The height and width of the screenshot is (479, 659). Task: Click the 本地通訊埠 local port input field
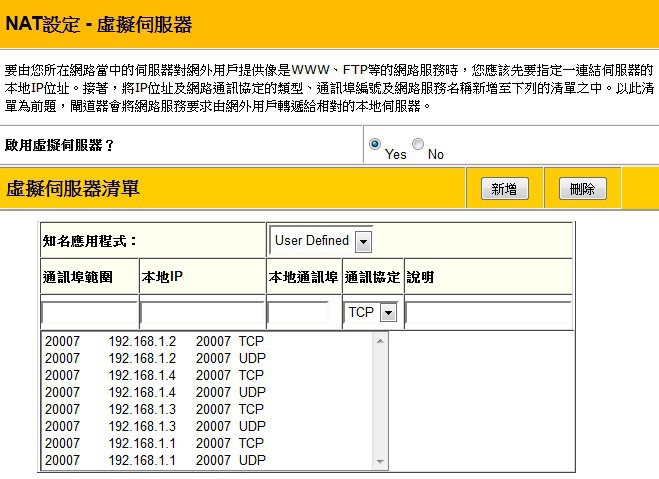(x=298, y=313)
